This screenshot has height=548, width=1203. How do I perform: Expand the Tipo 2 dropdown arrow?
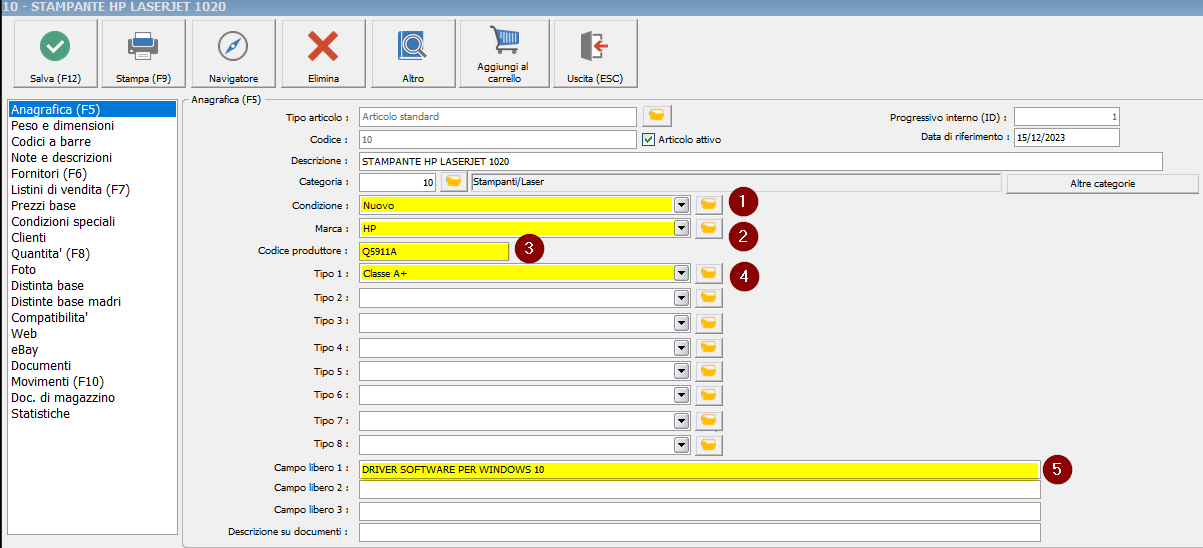[x=682, y=297]
